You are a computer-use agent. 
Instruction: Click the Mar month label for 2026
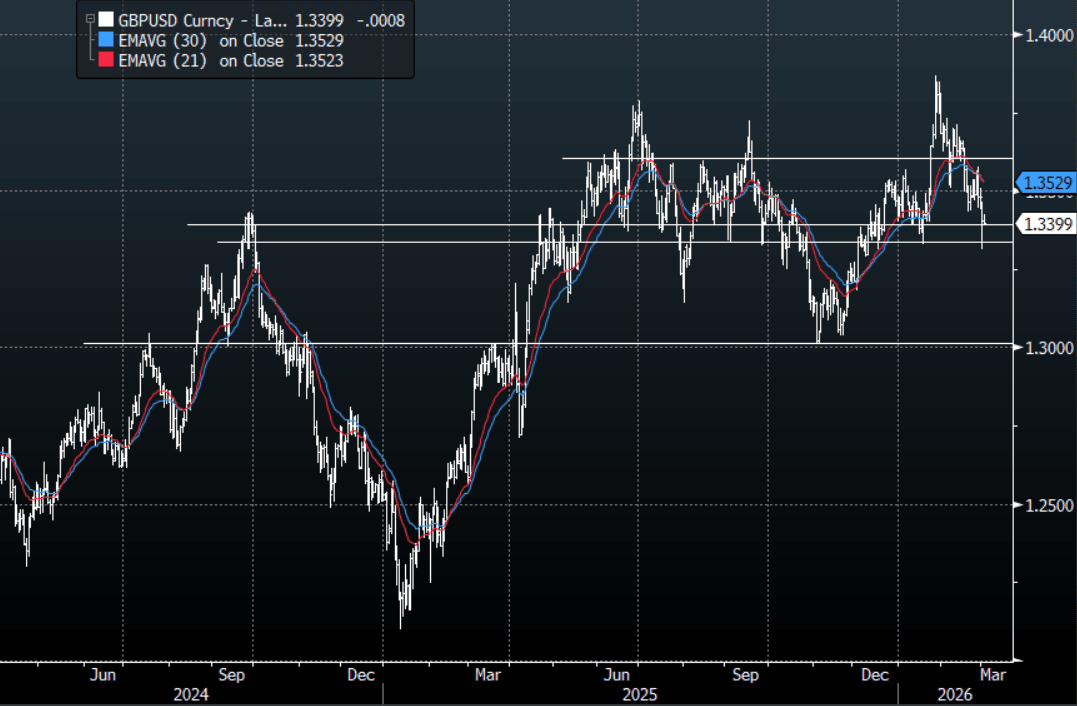(x=993, y=674)
